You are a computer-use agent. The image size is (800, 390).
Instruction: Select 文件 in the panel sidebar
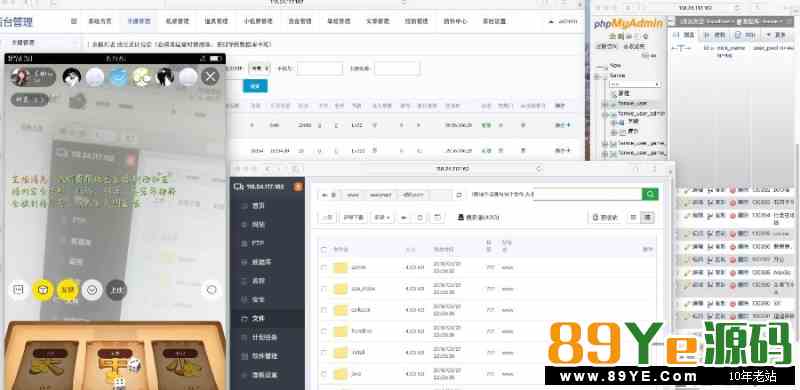point(258,319)
